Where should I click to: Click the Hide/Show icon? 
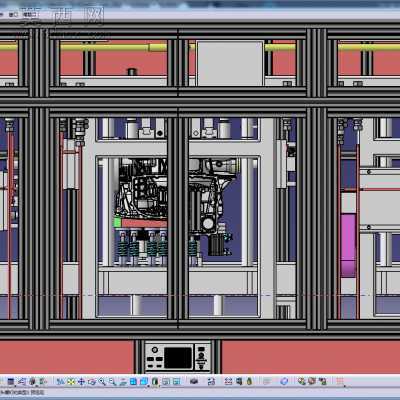click(x=166, y=381)
